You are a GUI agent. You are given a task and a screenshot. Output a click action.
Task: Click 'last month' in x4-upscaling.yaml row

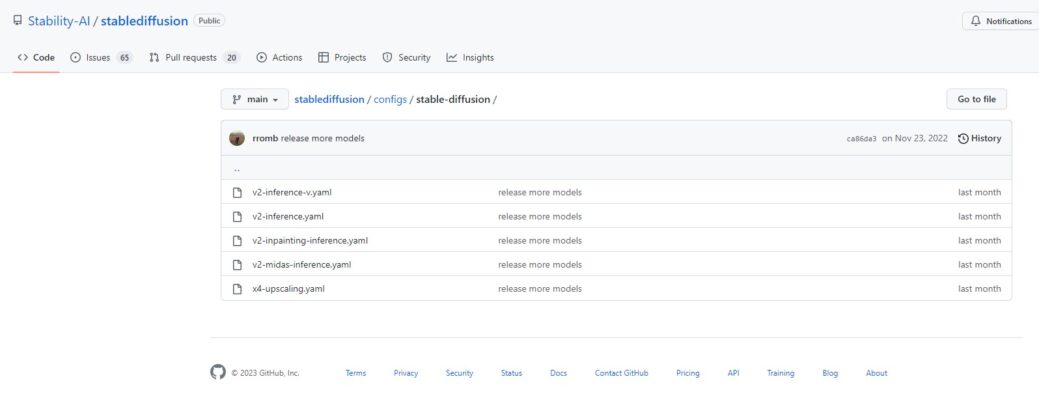point(979,289)
